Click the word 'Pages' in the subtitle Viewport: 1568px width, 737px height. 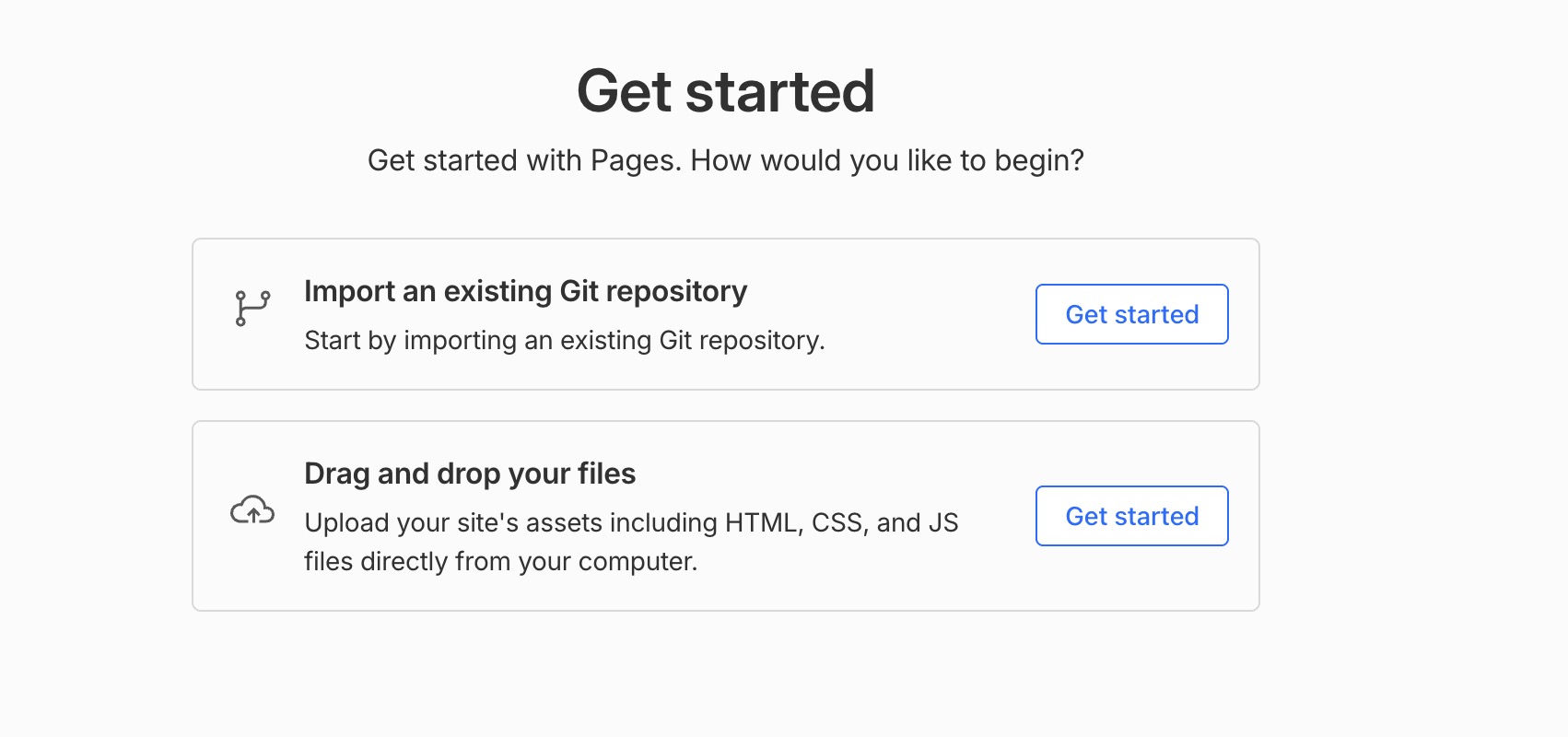click(x=636, y=160)
